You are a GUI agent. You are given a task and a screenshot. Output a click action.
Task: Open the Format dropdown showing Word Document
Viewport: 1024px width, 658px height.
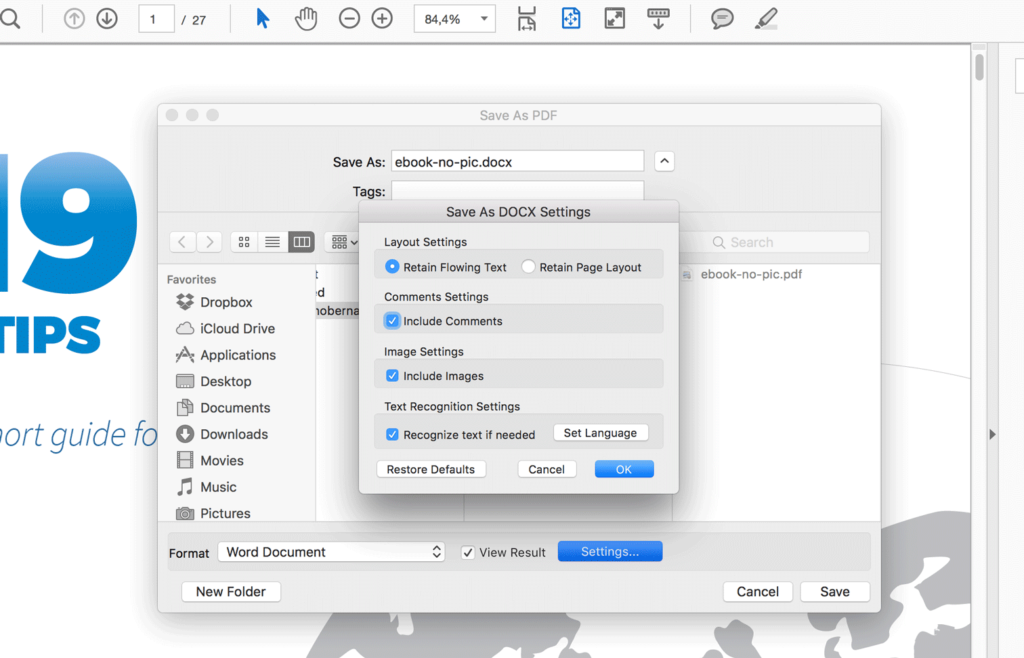[x=331, y=551]
